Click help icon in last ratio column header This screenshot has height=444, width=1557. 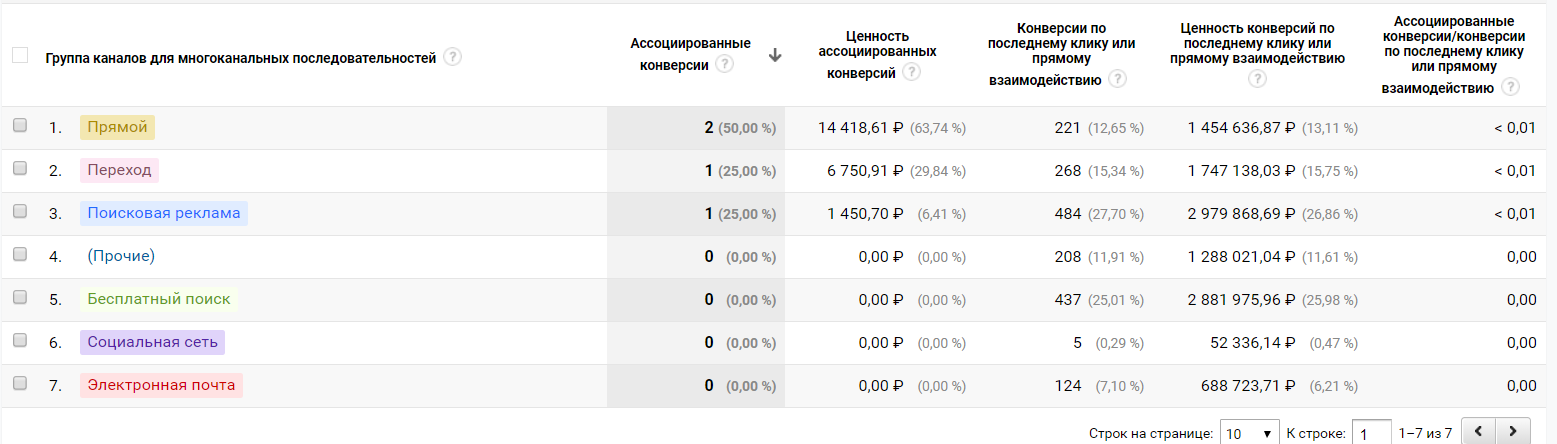1510,87
